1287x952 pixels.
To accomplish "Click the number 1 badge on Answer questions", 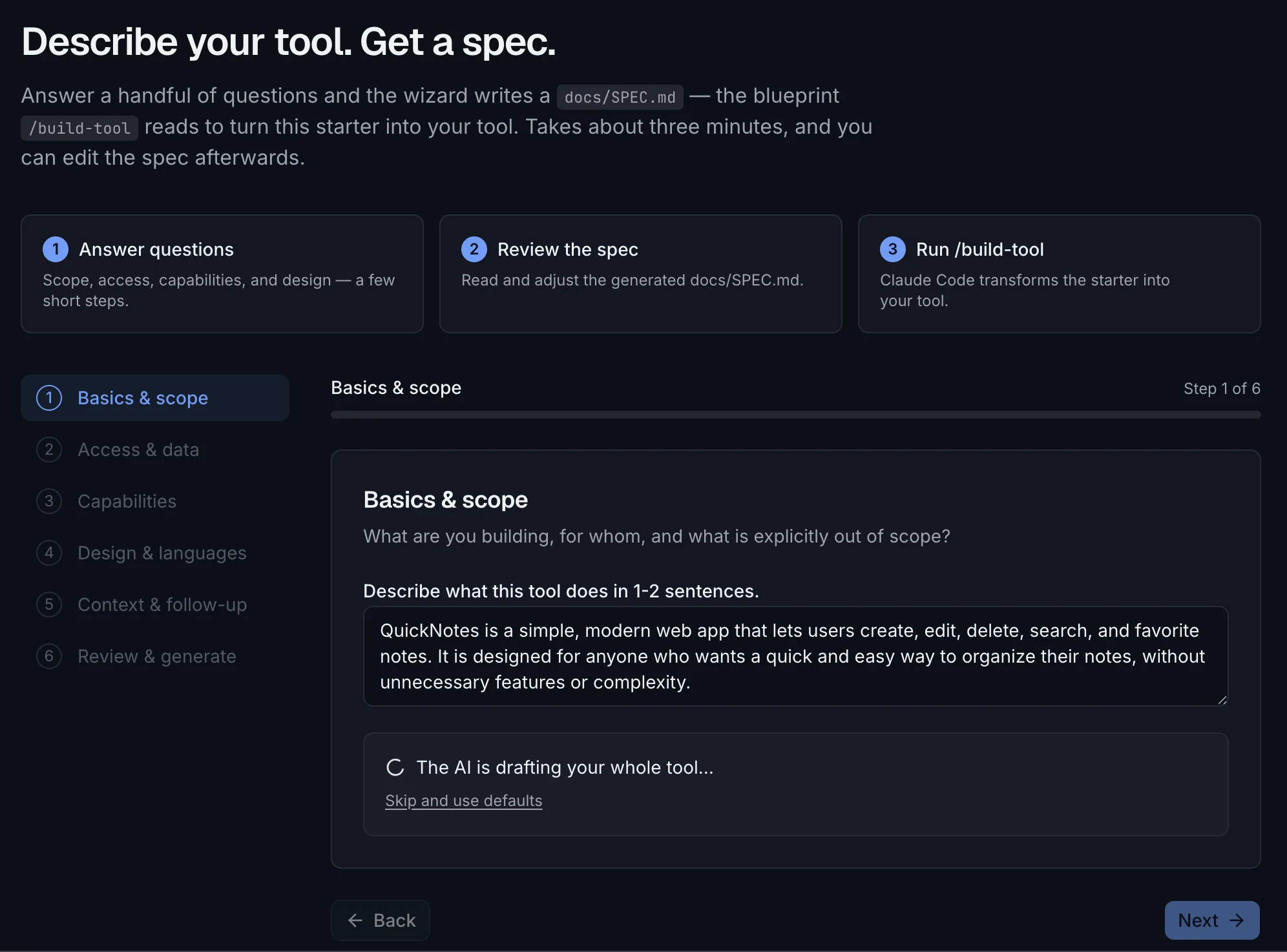I will [x=56, y=249].
